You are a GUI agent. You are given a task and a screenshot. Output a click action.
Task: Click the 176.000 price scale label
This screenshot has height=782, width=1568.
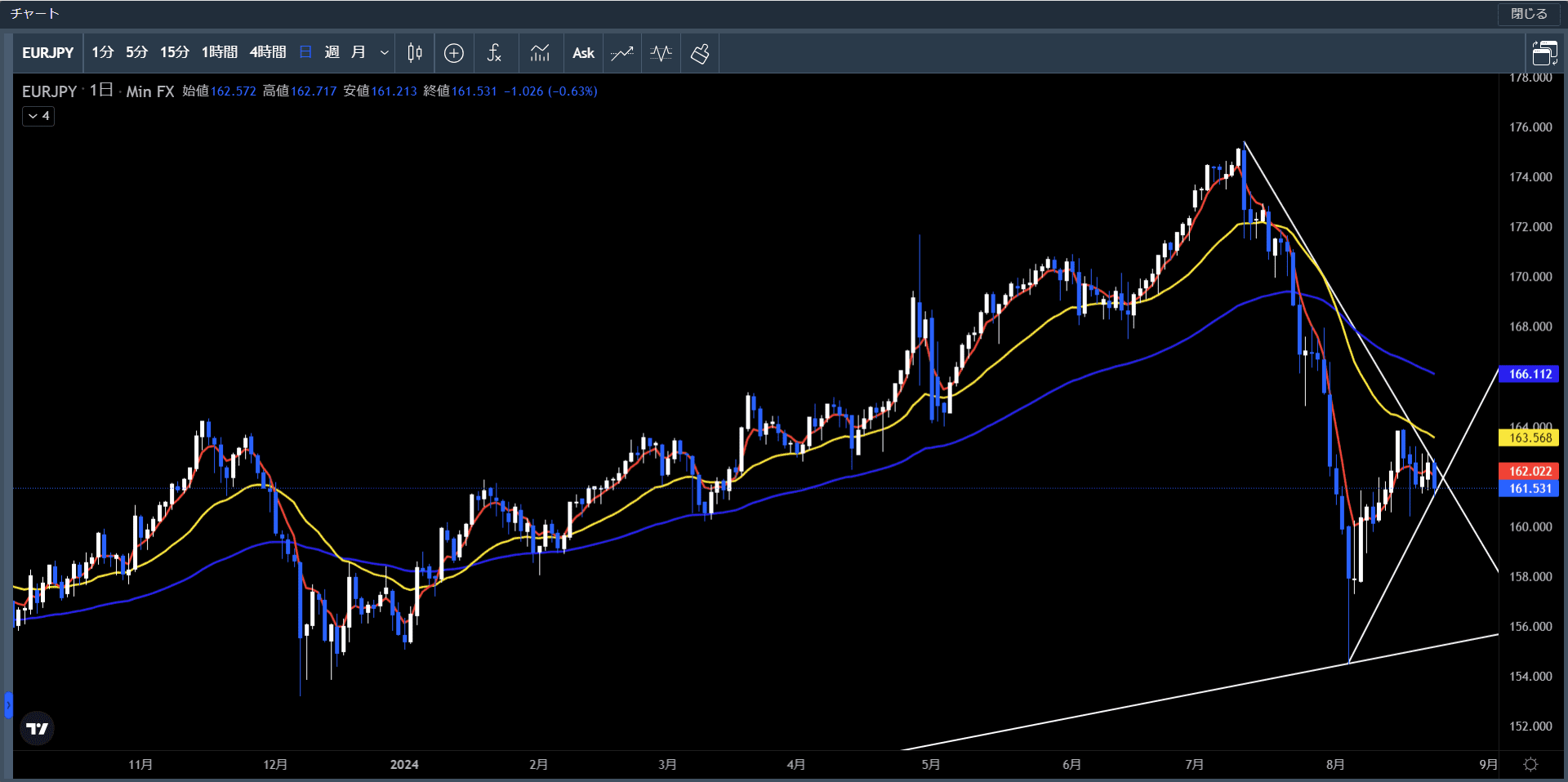[x=1530, y=127]
